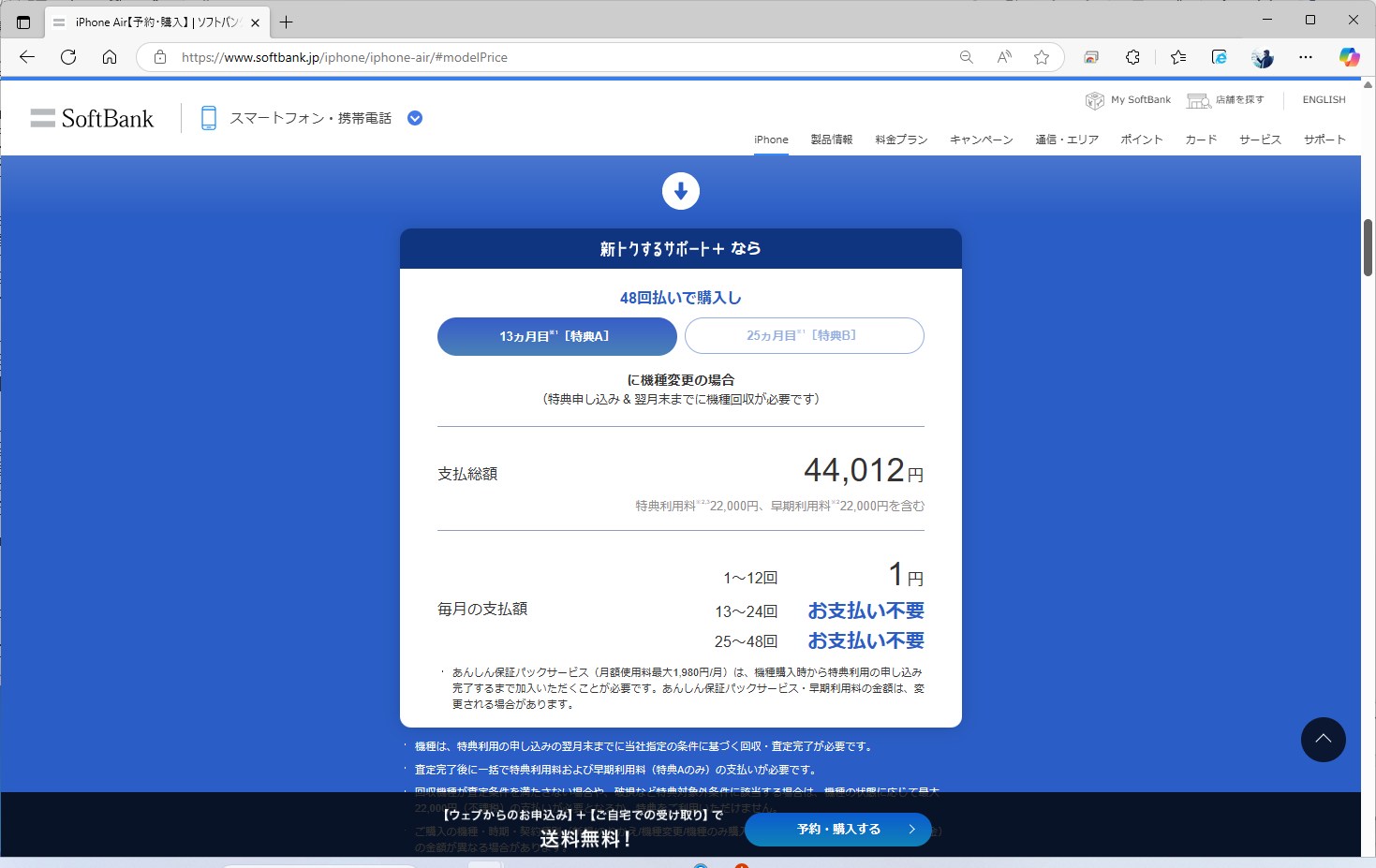Switch the site to ENGLISH
The width and height of the screenshot is (1376, 868).
click(1323, 100)
